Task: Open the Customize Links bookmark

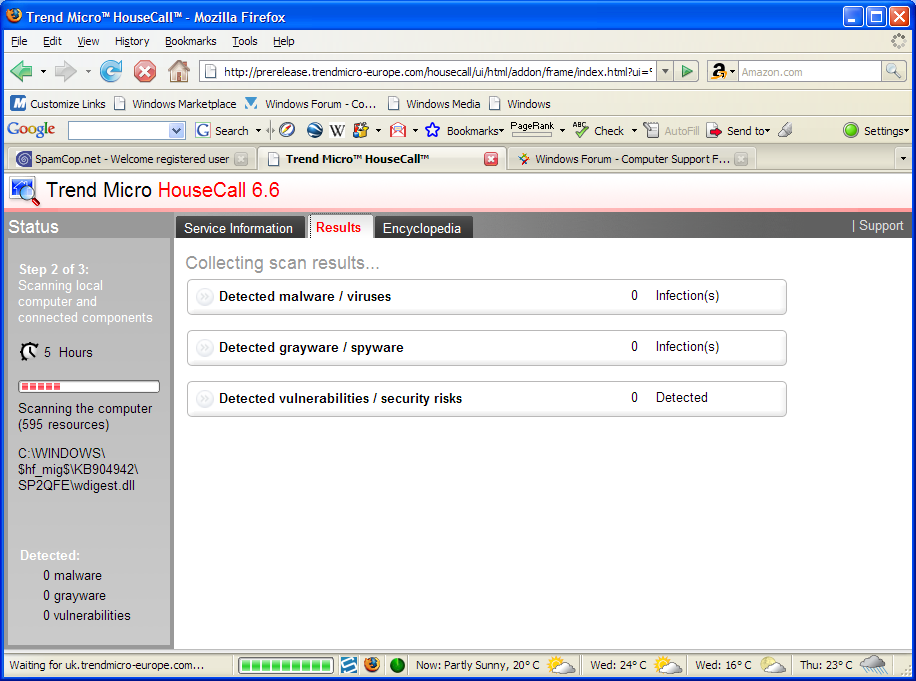Action: [x=58, y=103]
